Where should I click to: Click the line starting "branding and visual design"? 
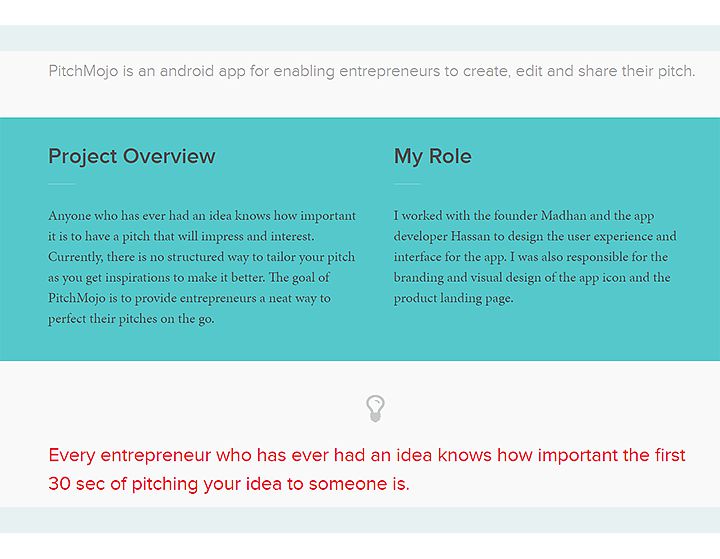click(531, 278)
